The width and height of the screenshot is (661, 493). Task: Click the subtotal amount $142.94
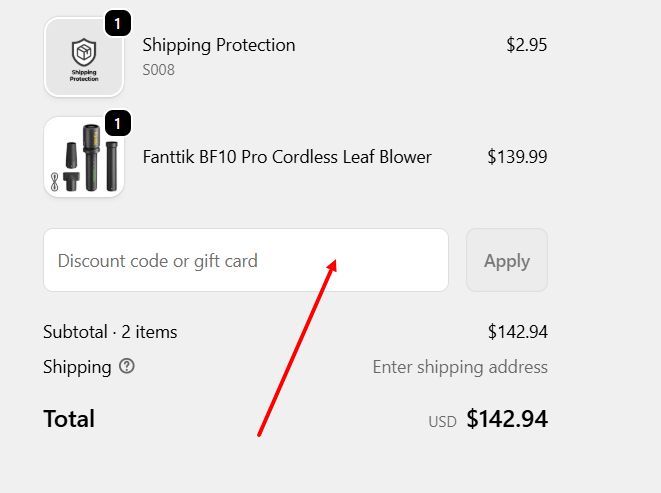(x=517, y=332)
